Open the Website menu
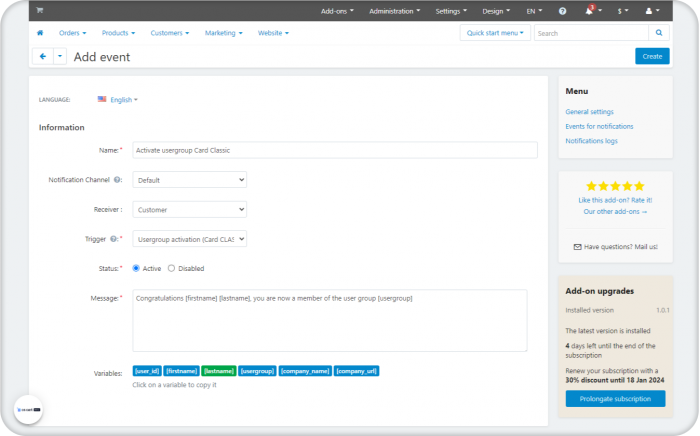700x436 pixels. click(273, 33)
